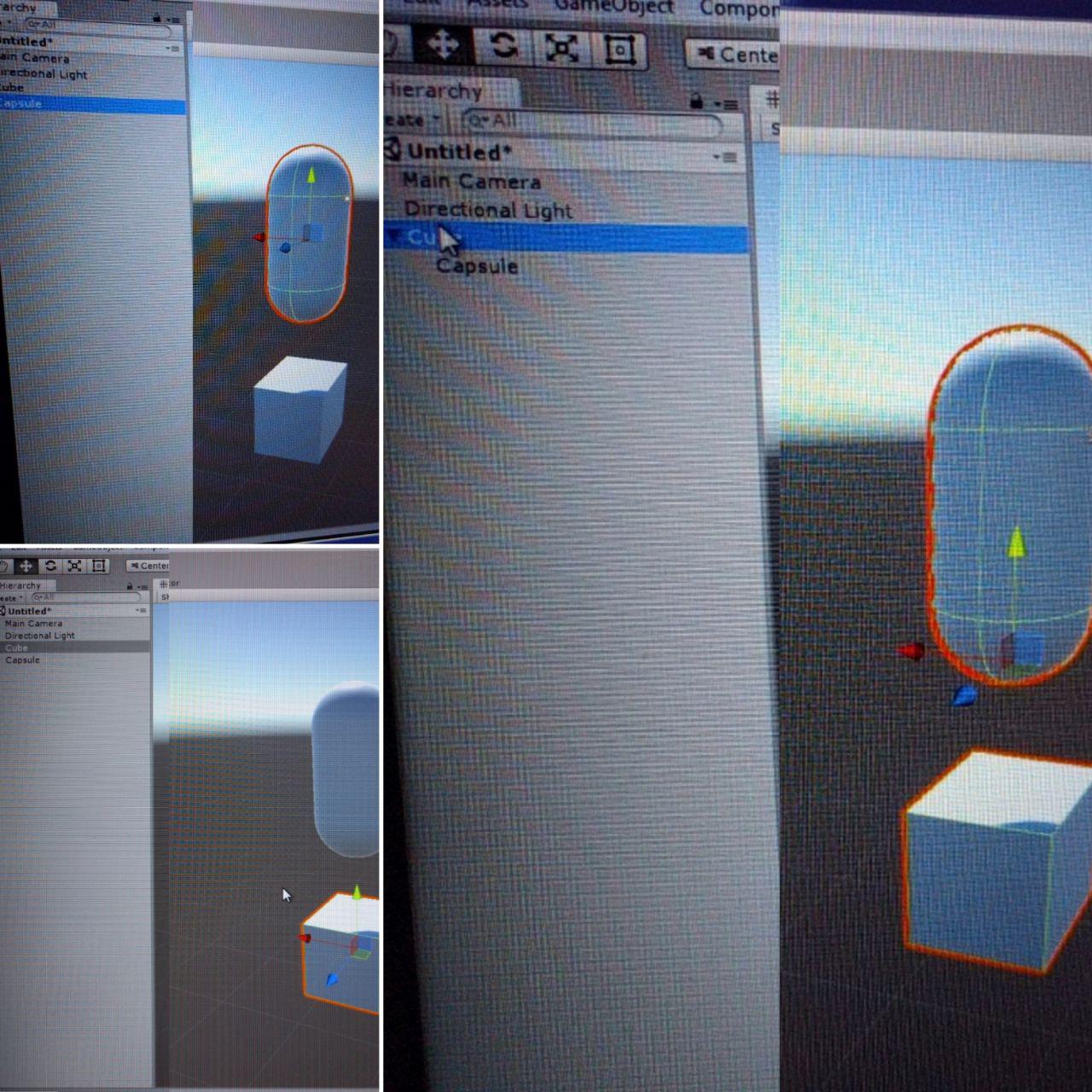Select the Capsule row in the bottom-left photo
1092x1092 pixels.
point(22,660)
